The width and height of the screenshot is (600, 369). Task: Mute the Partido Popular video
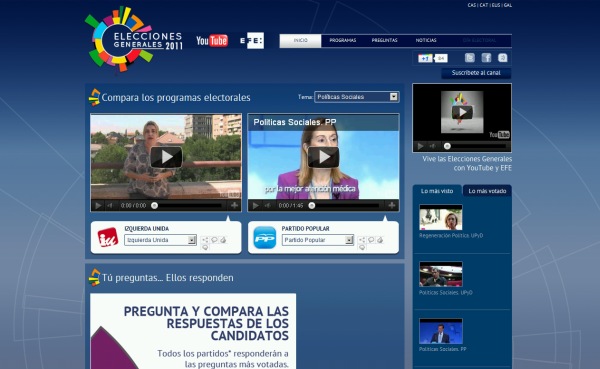click(x=268, y=206)
